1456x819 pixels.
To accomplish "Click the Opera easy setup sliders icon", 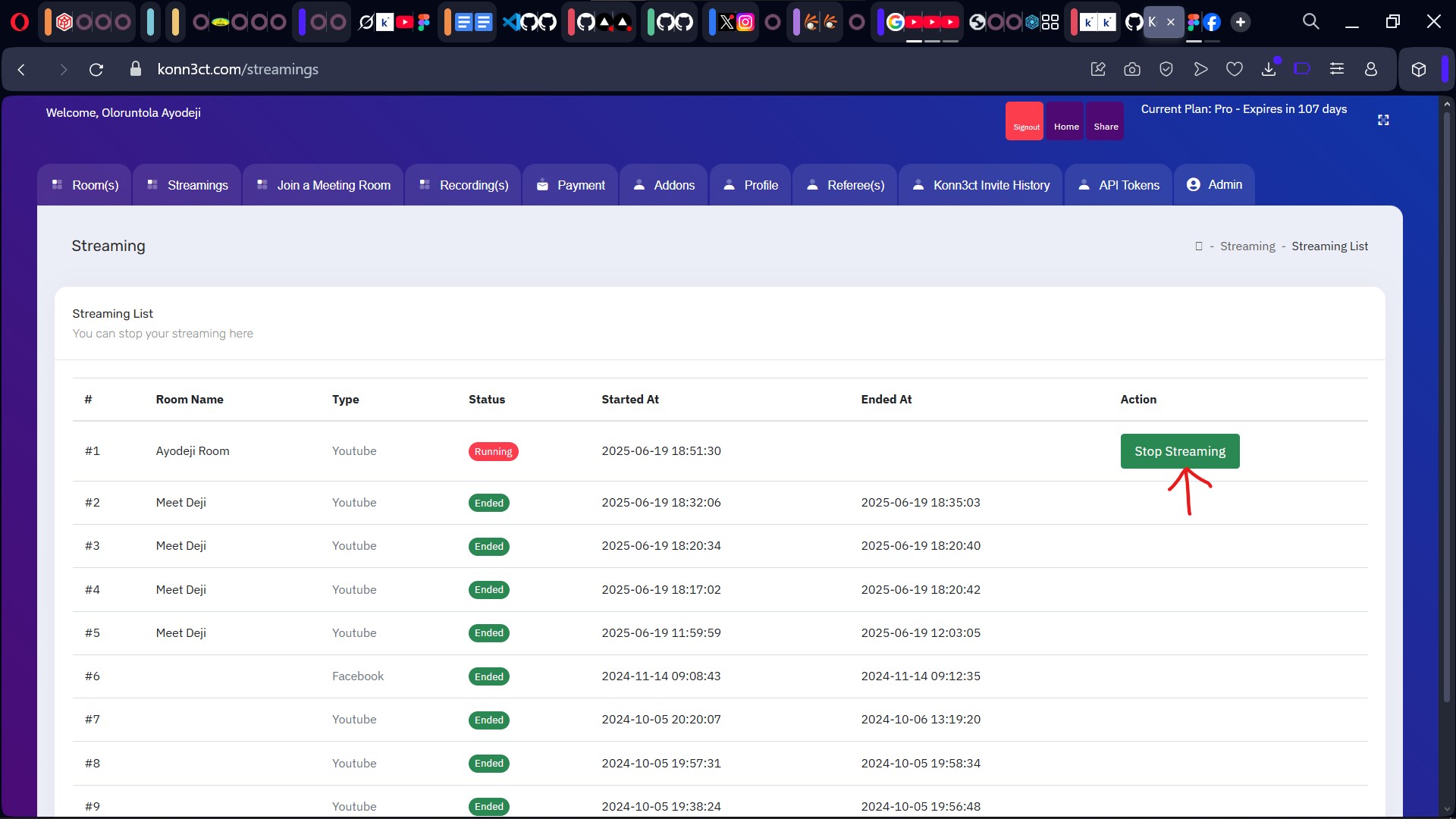I will pos(1337,70).
